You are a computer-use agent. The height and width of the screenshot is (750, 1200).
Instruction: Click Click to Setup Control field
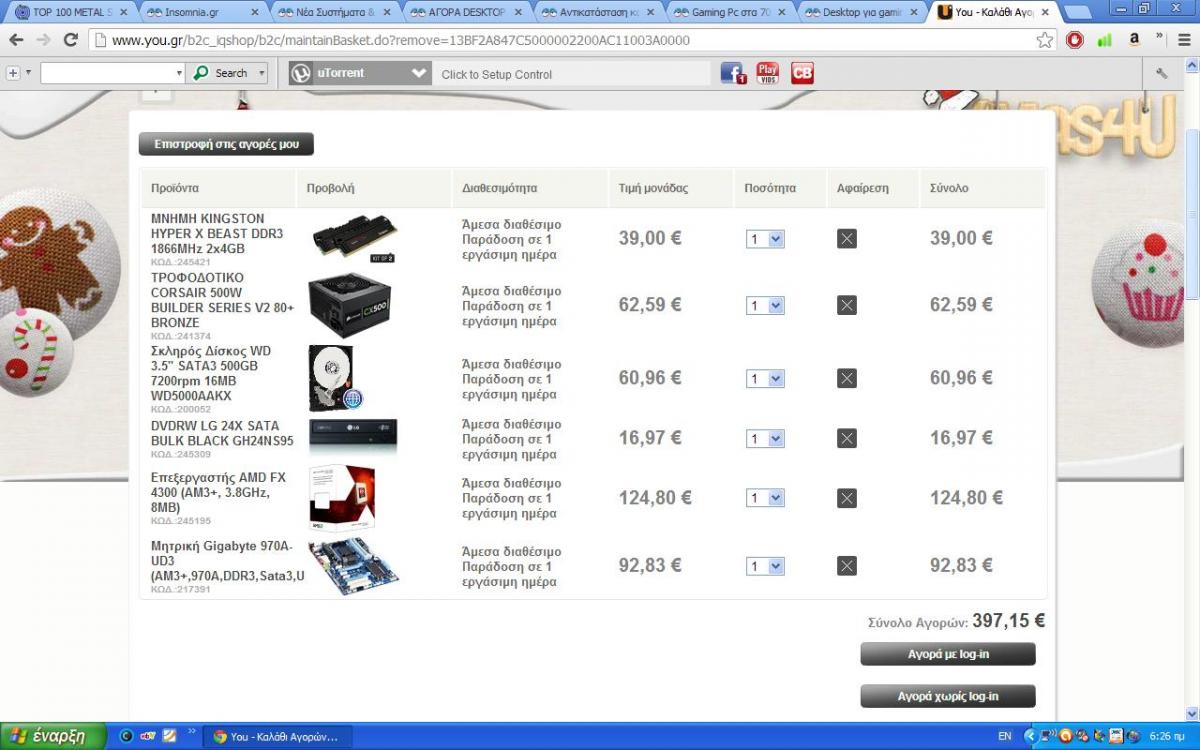(570, 74)
